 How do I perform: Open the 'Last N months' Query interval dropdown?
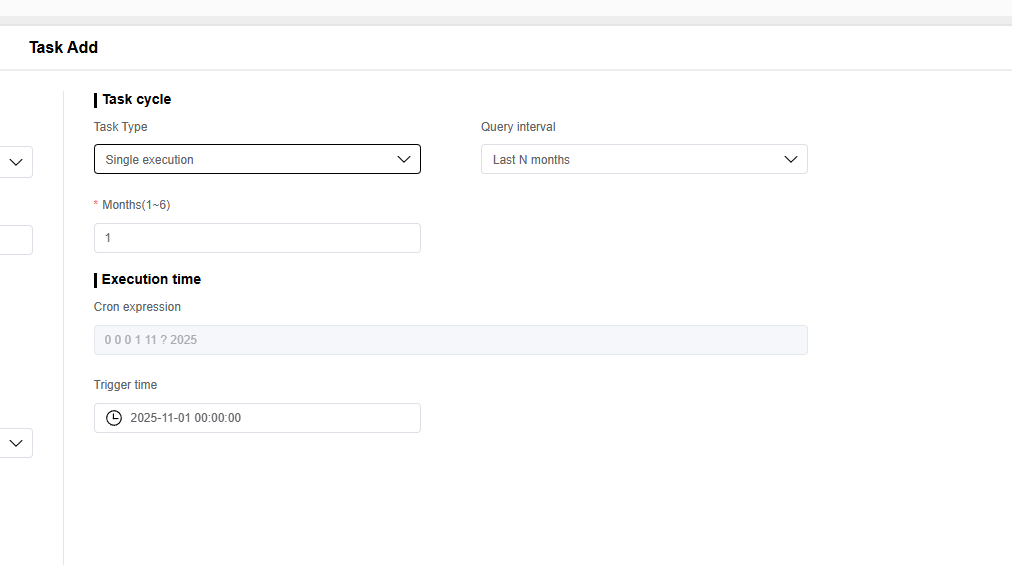point(644,159)
